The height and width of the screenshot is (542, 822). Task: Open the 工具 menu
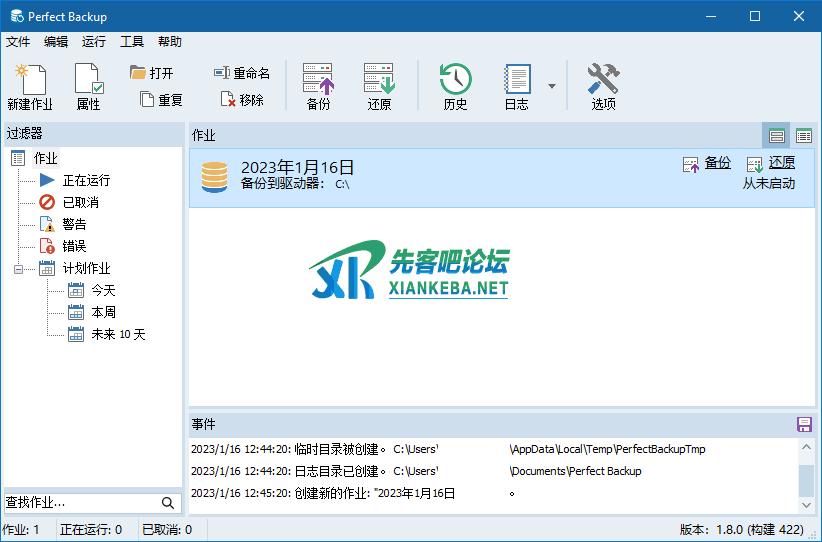[132, 42]
